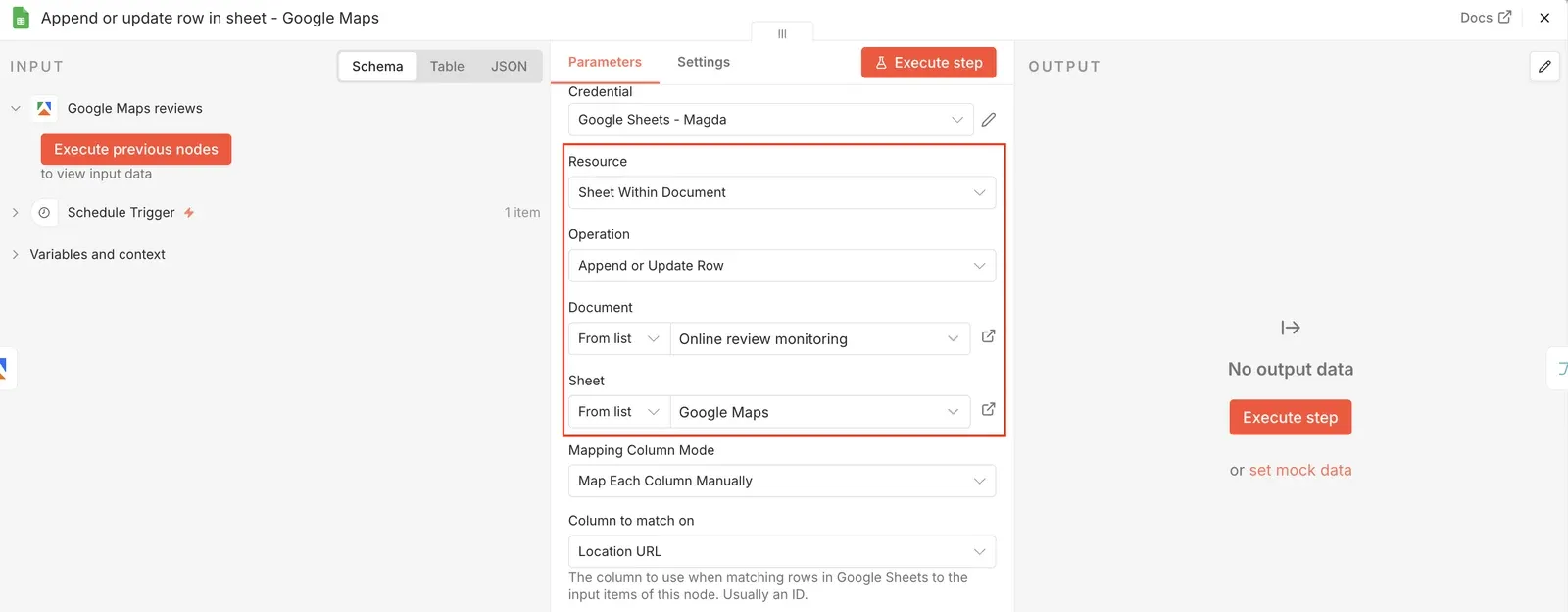
Task: Click the output arrow icon
Action: 1291,328
